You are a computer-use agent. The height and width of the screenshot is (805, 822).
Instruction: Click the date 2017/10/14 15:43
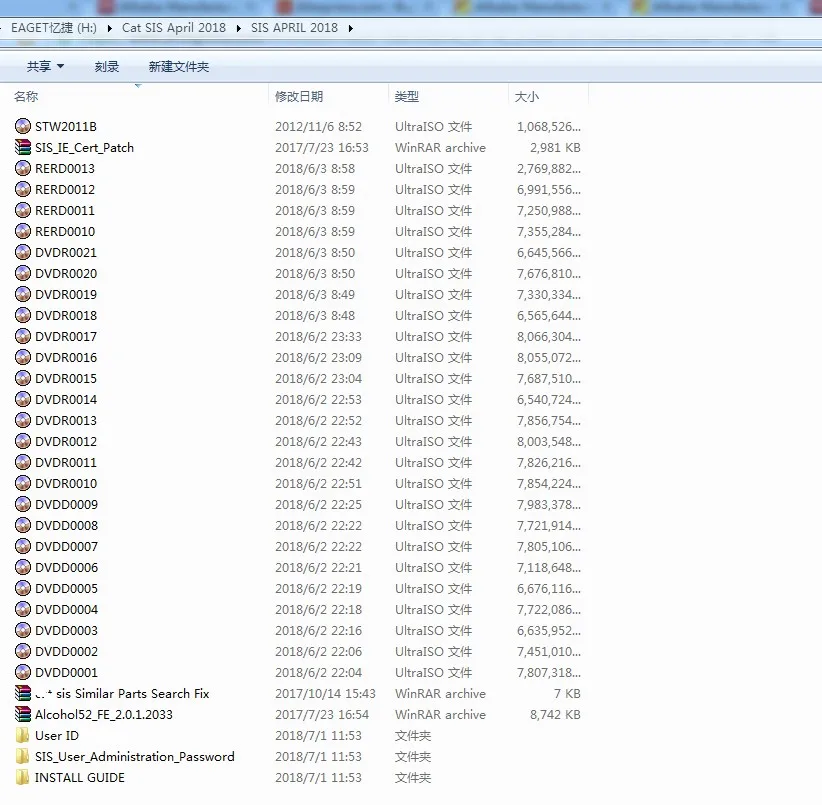pos(325,693)
